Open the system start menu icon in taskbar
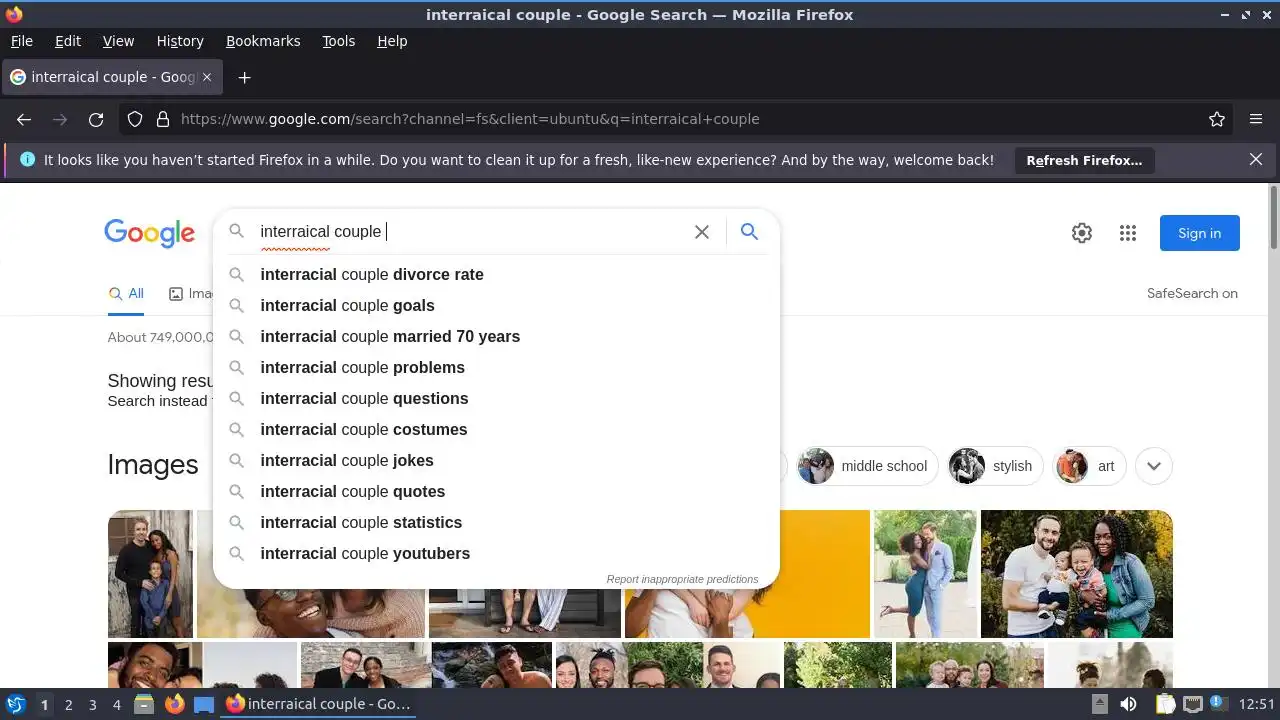Image resolution: width=1280 pixels, height=720 pixels. click(16, 704)
